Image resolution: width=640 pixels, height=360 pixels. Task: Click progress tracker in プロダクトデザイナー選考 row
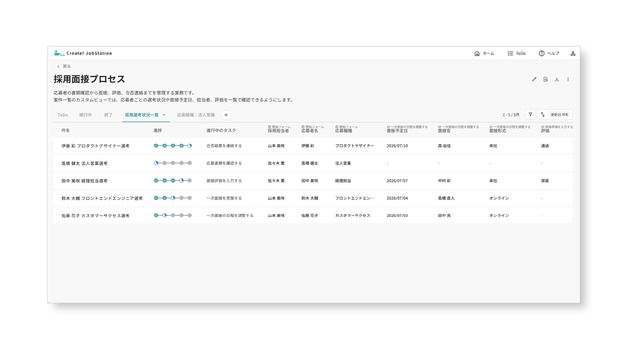point(173,146)
